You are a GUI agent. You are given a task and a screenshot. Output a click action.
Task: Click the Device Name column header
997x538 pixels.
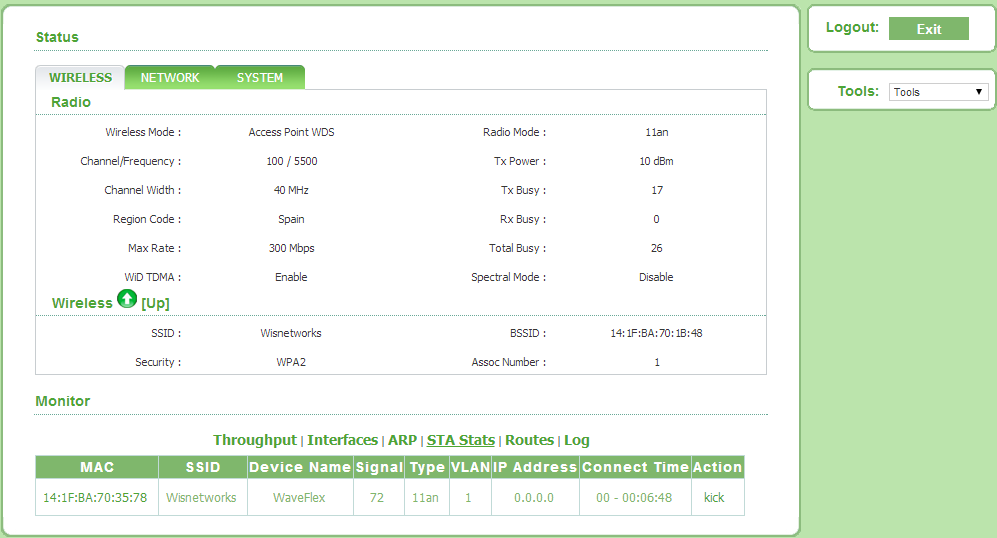(x=299, y=467)
